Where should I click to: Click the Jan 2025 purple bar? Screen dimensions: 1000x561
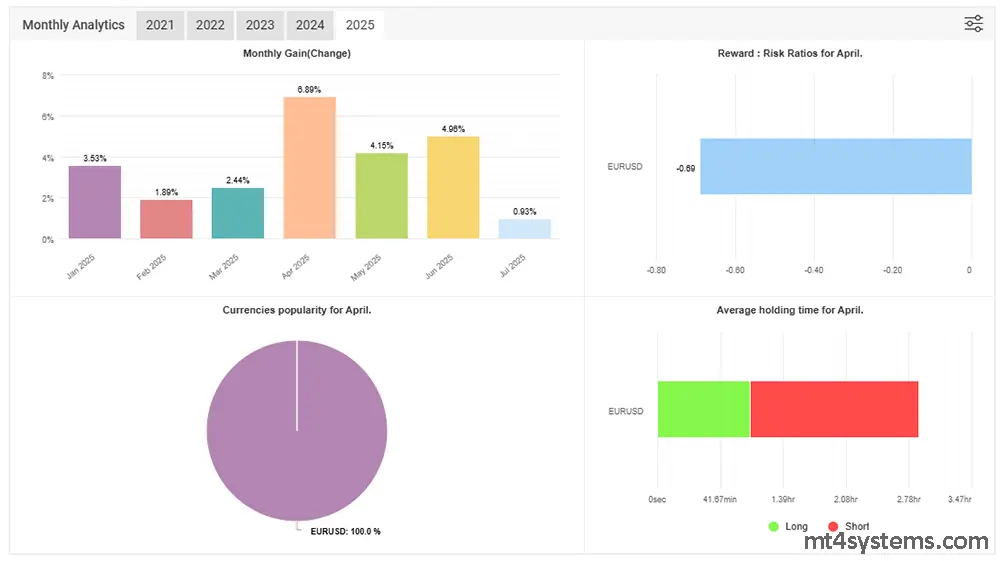point(95,202)
